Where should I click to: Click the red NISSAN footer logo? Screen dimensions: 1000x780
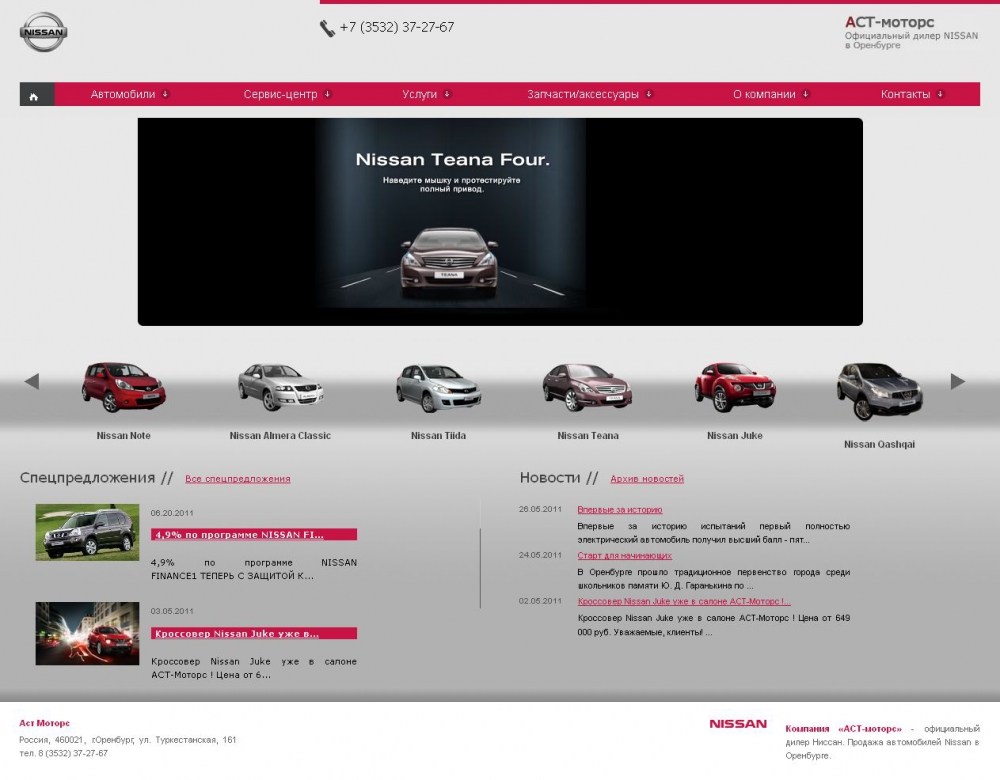click(738, 724)
